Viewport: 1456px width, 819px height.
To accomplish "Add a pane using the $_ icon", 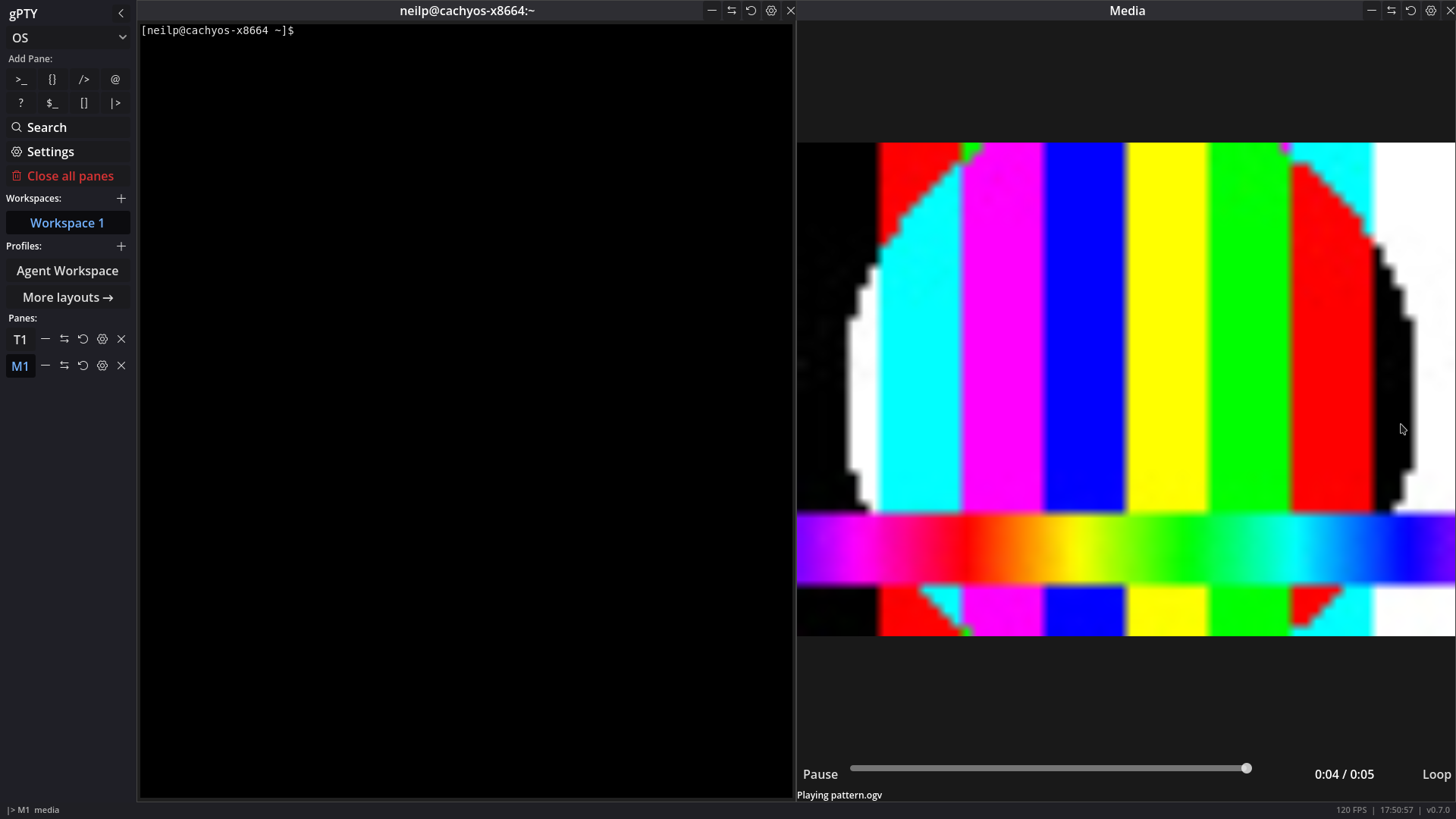I will [x=52, y=103].
